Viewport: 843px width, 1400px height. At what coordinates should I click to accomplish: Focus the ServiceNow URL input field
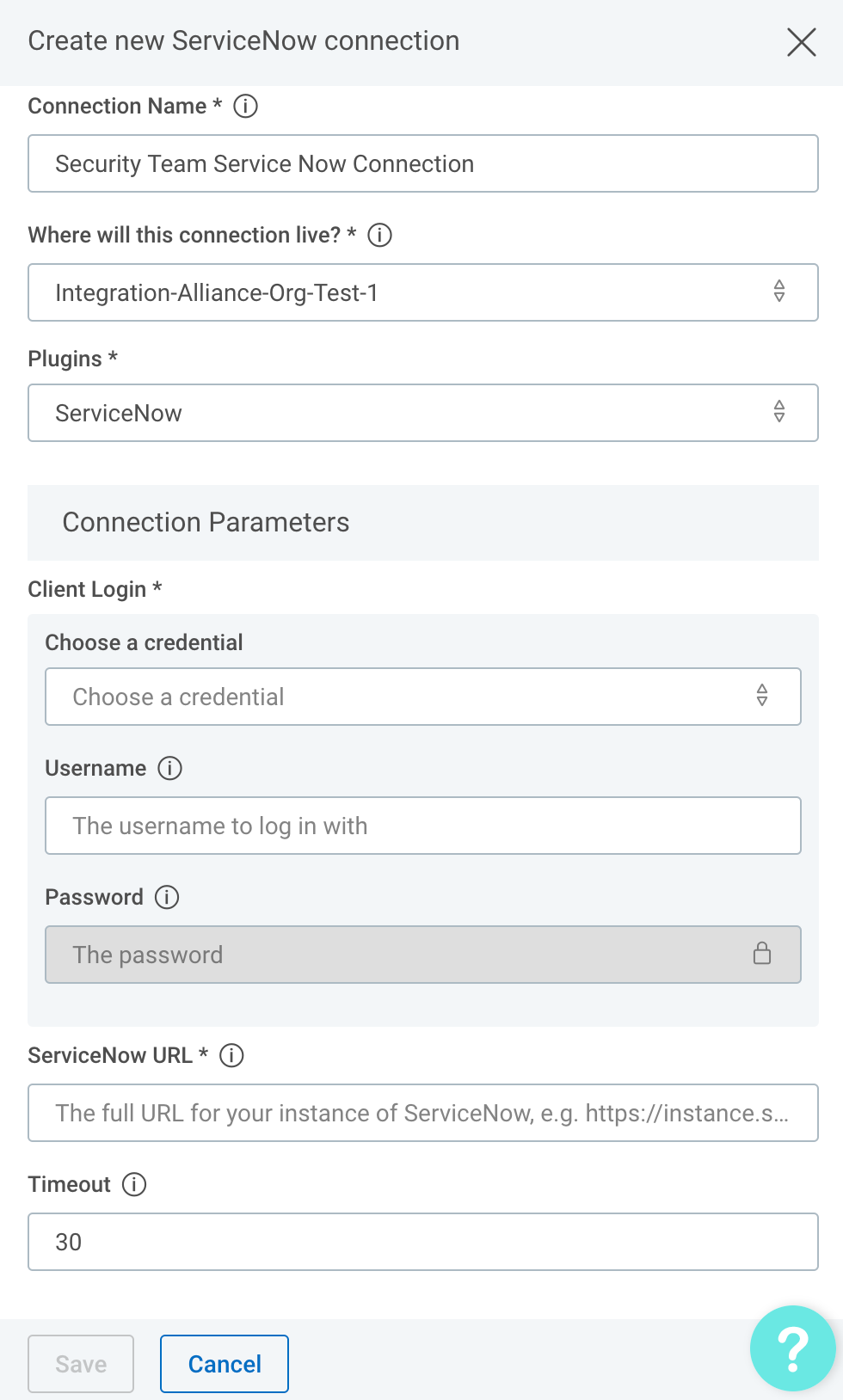[422, 1113]
